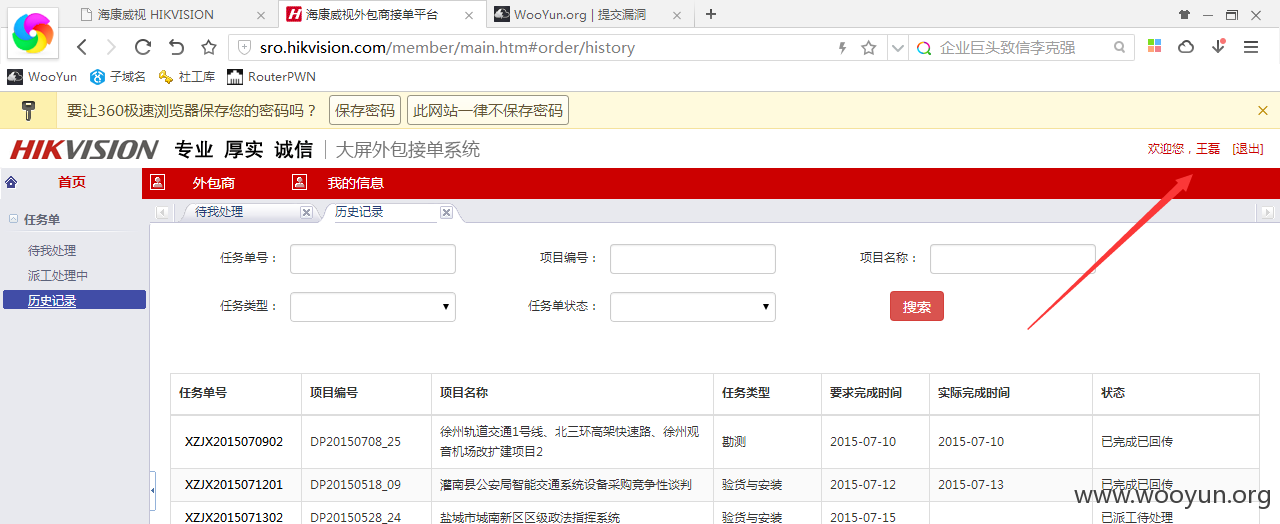This screenshot has width=1280, height=524.
Task: Open the colorful apps grid extension icon
Action: [1154, 47]
